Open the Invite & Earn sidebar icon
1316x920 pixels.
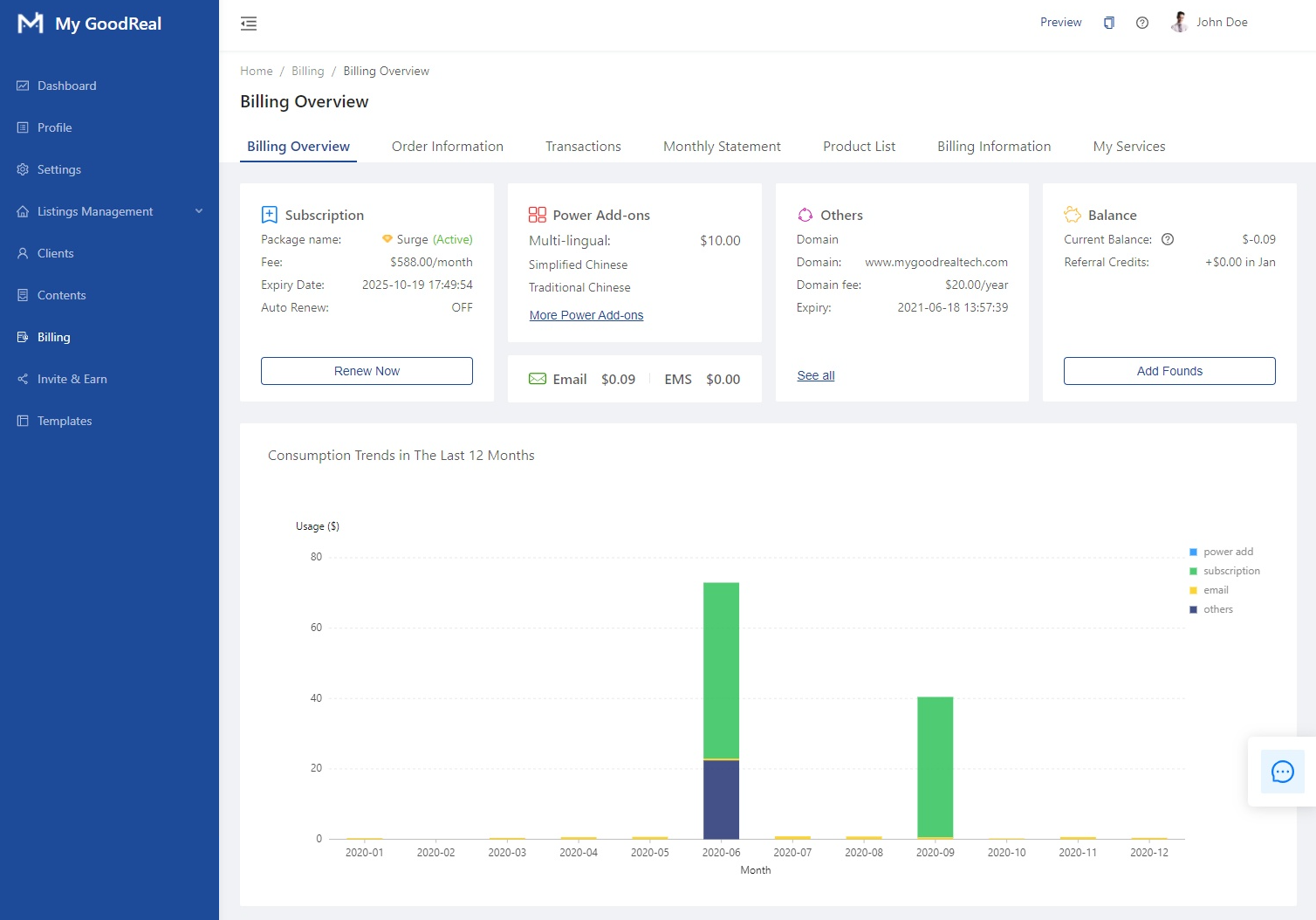pyautogui.click(x=23, y=379)
